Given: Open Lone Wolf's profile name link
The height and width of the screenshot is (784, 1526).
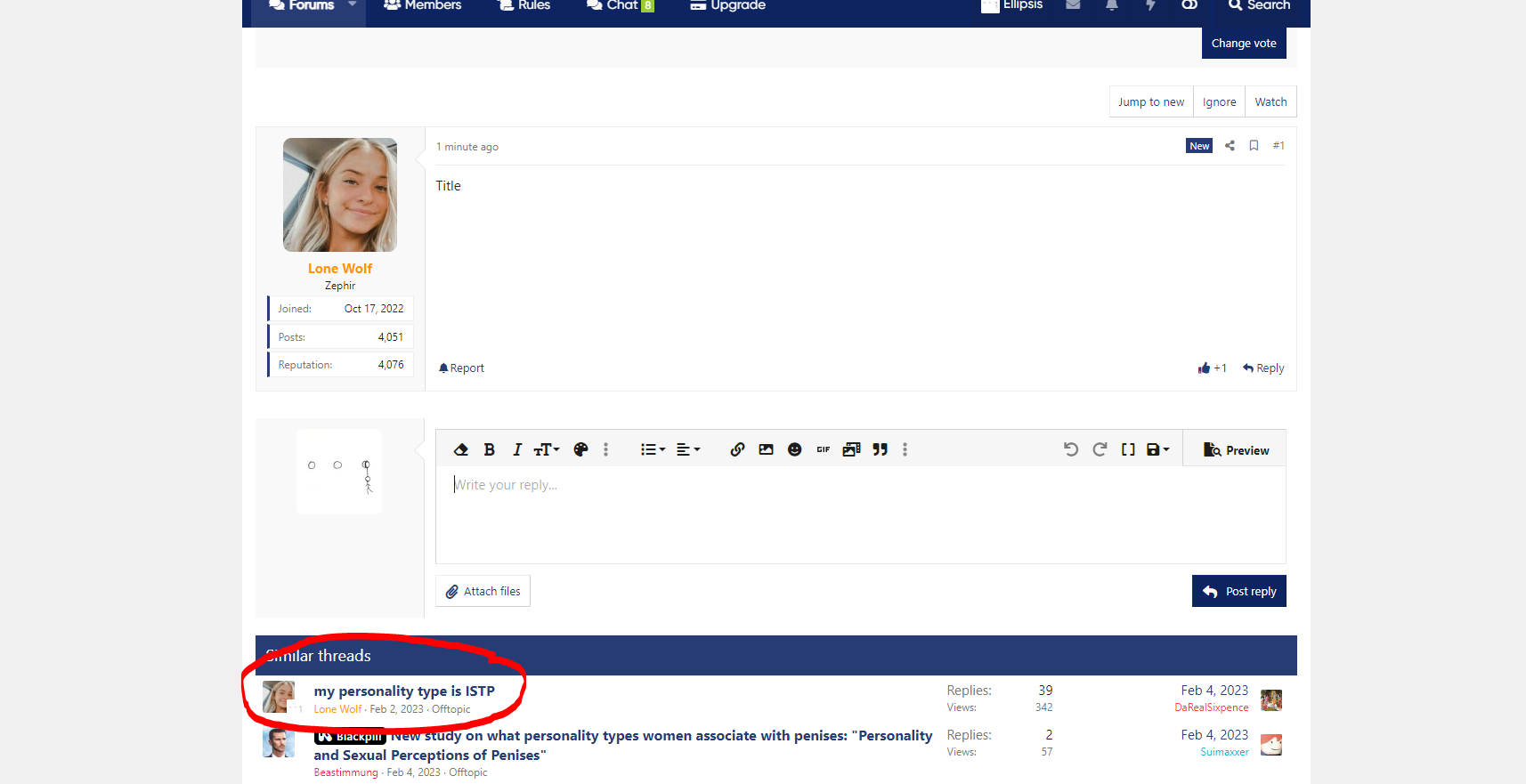Looking at the screenshot, I should [x=340, y=268].
